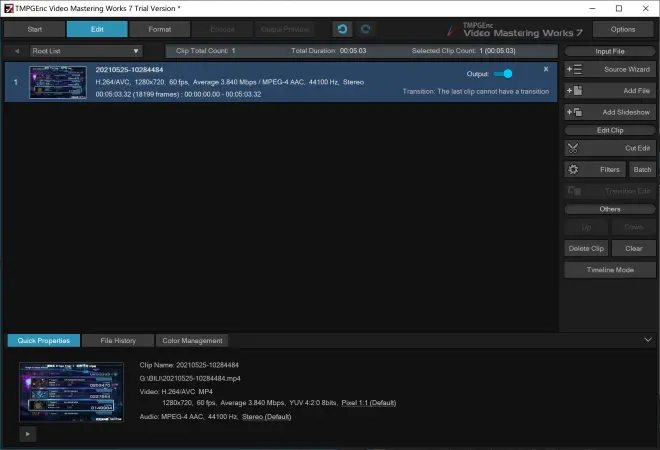Click the Clear button

coord(633,248)
